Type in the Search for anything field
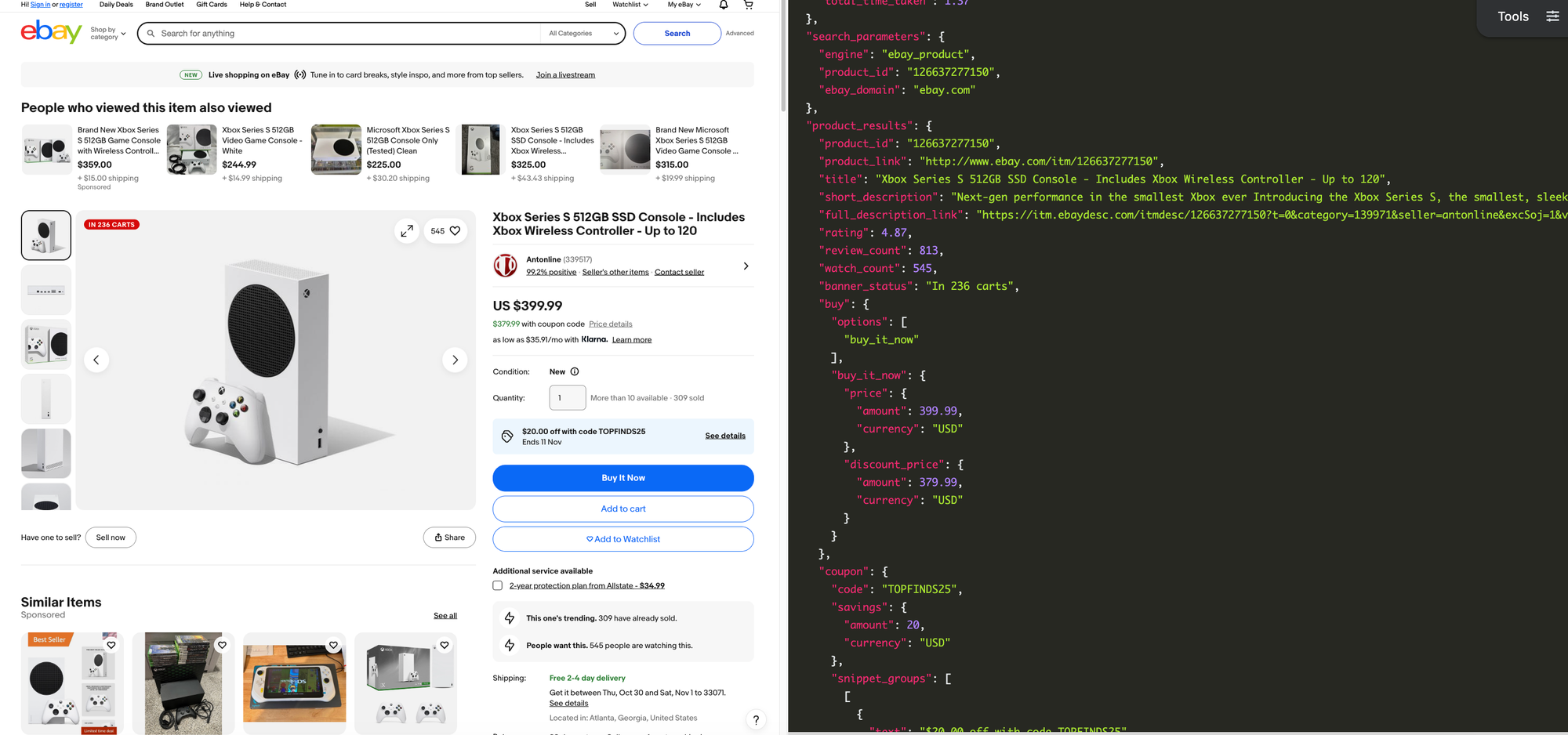 tap(345, 34)
